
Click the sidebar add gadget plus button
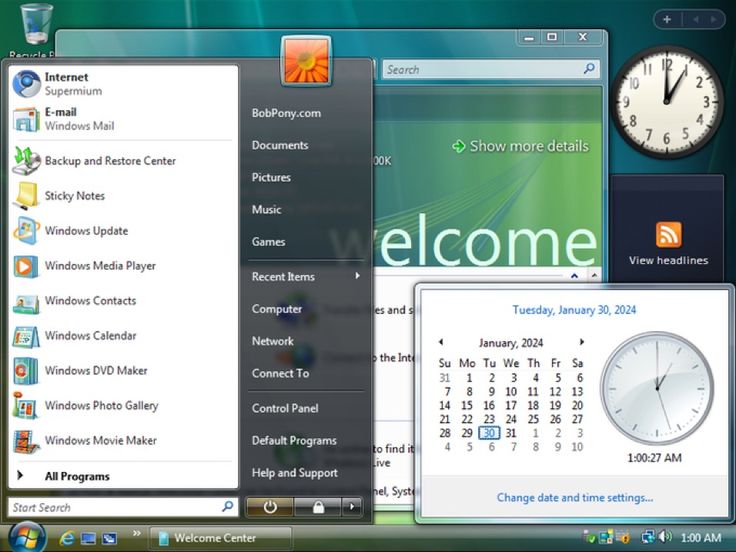[x=667, y=20]
